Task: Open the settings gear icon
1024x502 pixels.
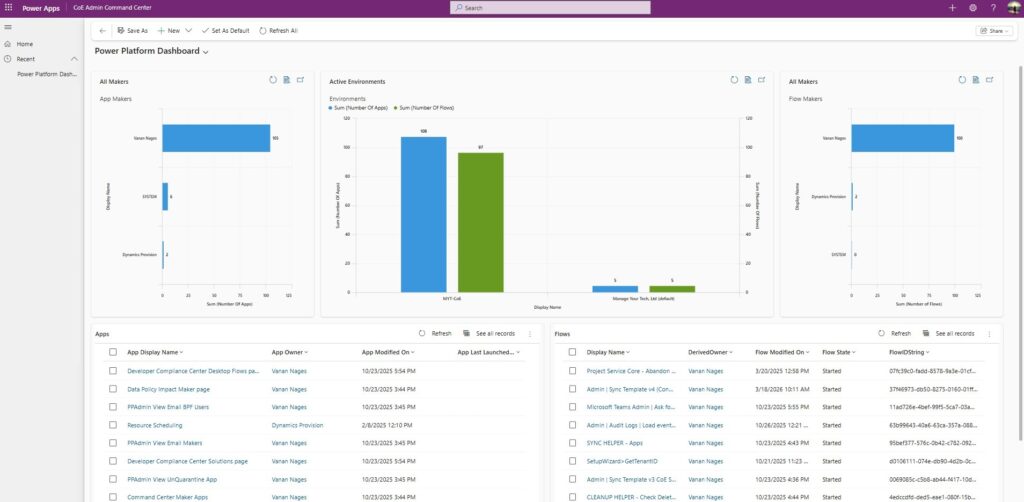Action: click(x=972, y=7)
